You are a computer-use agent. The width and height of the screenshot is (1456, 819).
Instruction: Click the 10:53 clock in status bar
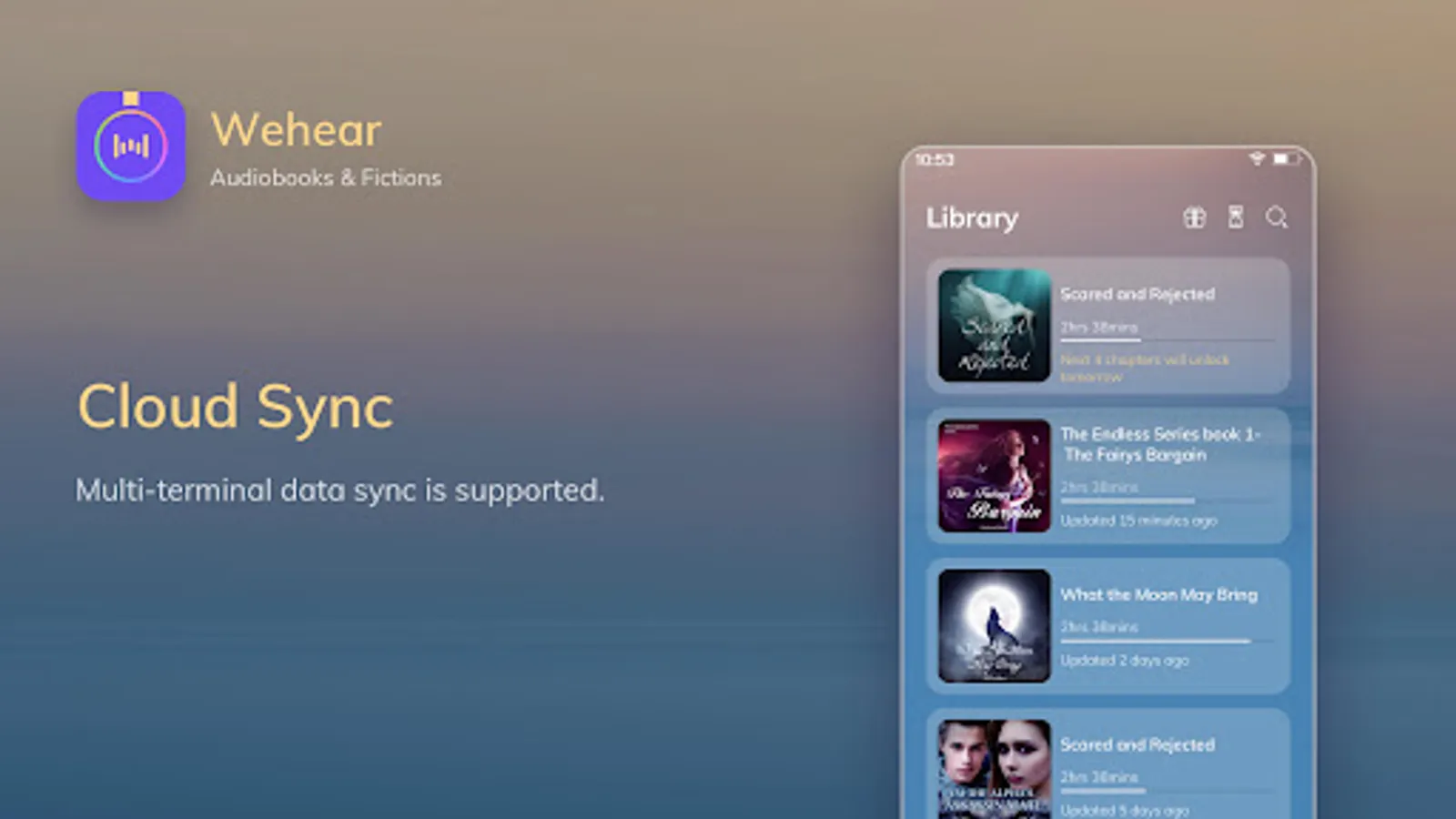coord(935,160)
